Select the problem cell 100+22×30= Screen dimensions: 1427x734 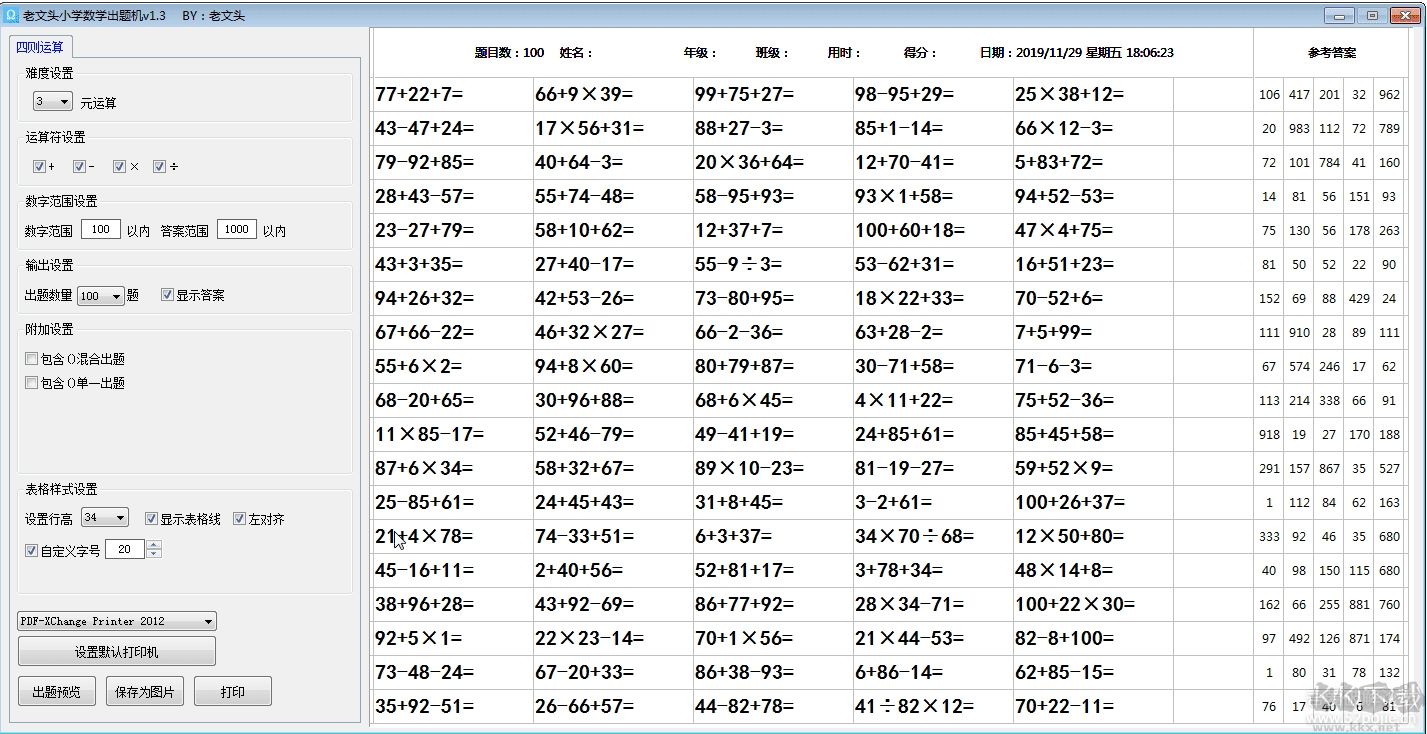point(1093,605)
